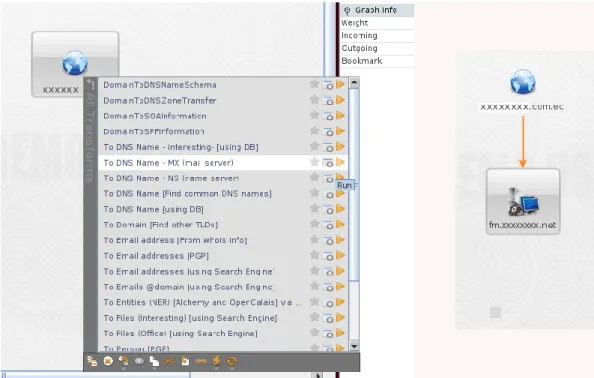
Task: Click the orange delete circle icon
Action: pyautogui.click(x=108, y=361)
